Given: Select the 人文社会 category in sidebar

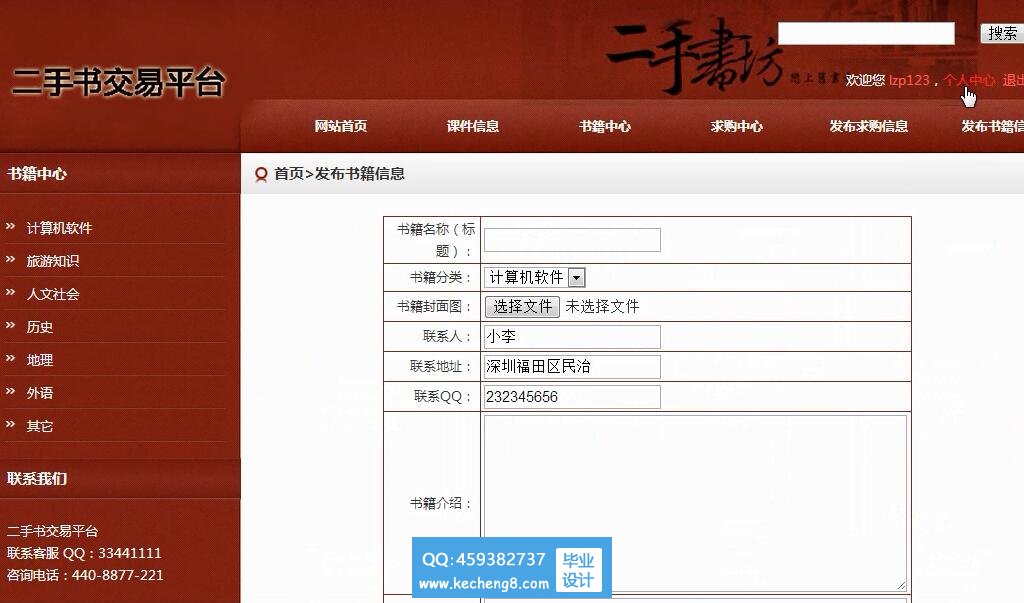Looking at the screenshot, I should [x=53, y=294].
